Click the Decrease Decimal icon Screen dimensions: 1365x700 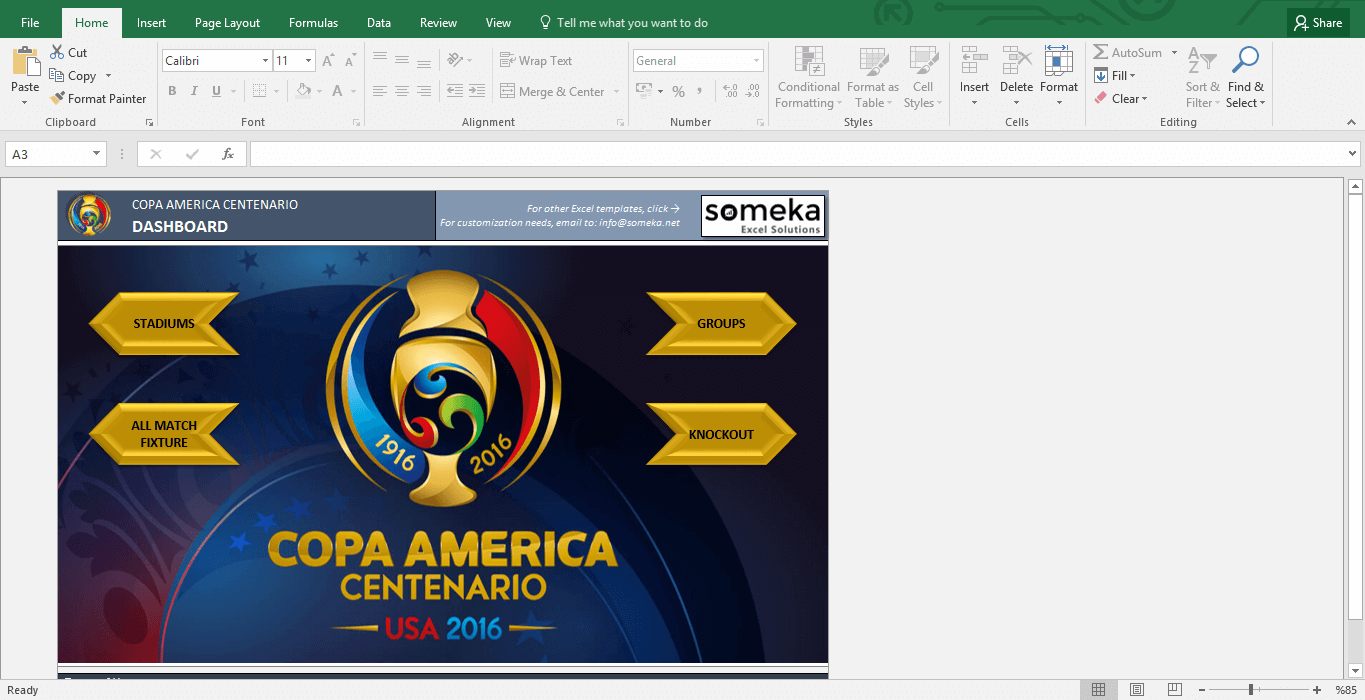pyautogui.click(x=751, y=91)
